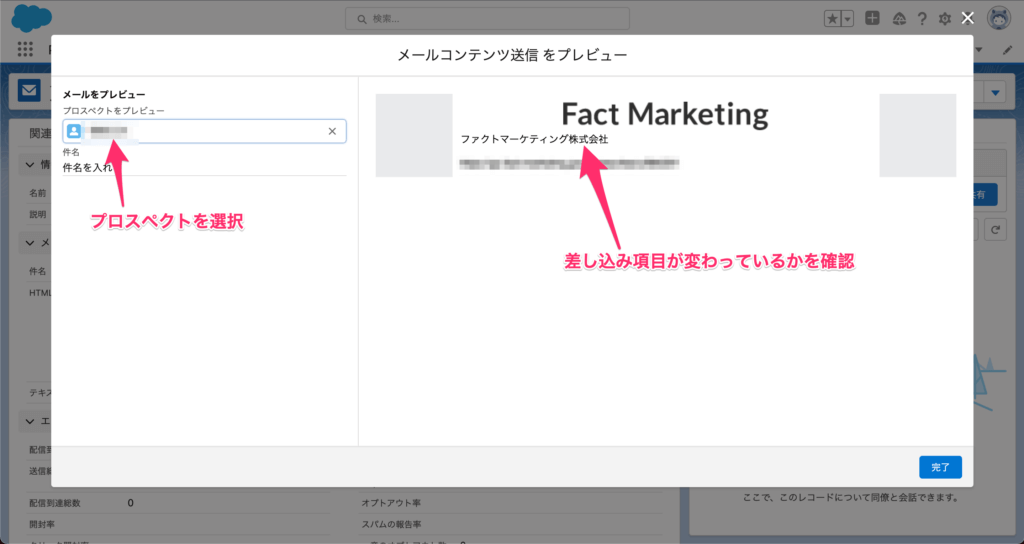Screen dimensions: 1024x544
Task: Click the global 検索 search box
Action: (487, 18)
